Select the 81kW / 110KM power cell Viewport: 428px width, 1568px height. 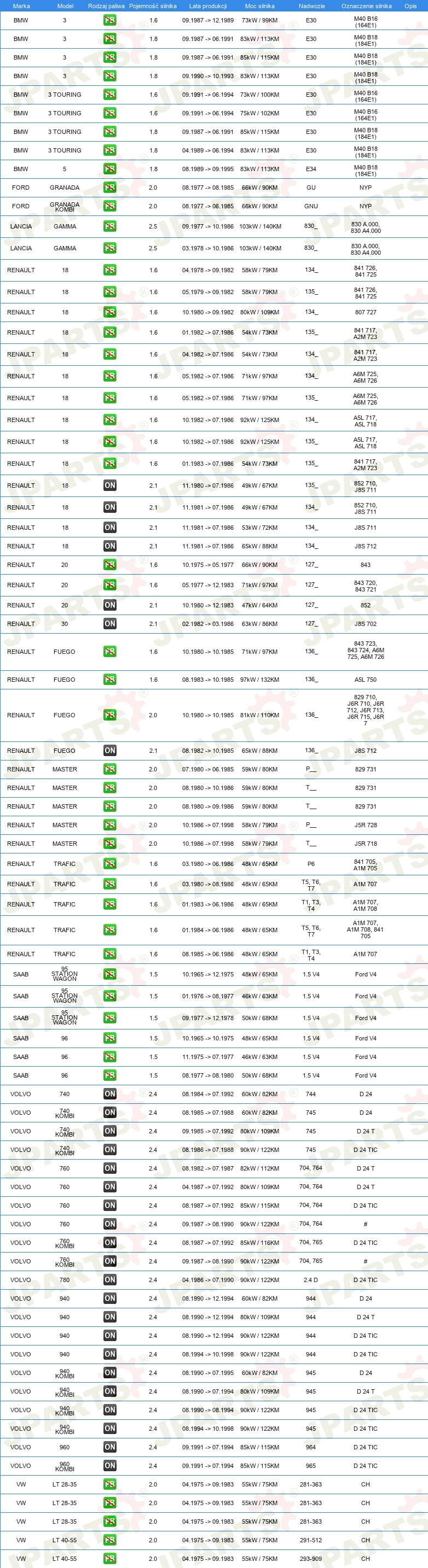tap(260, 715)
